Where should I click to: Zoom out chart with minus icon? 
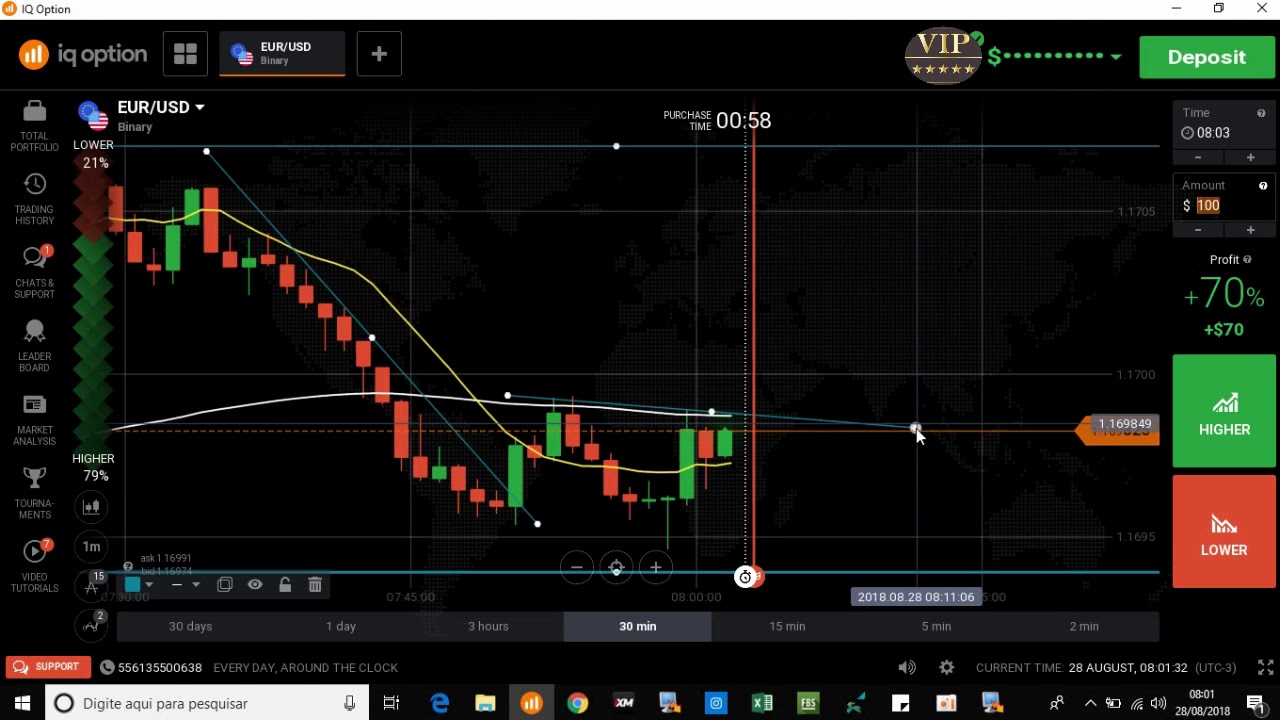click(577, 568)
